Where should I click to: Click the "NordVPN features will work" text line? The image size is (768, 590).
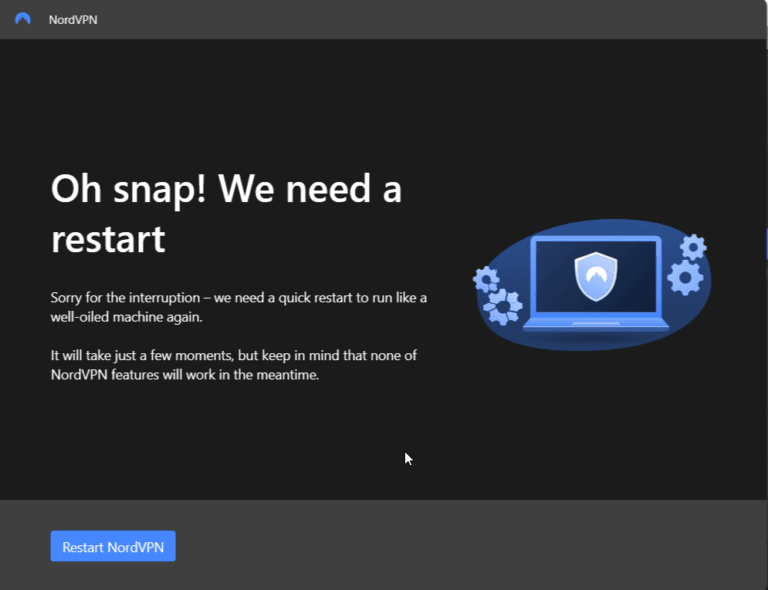point(184,375)
